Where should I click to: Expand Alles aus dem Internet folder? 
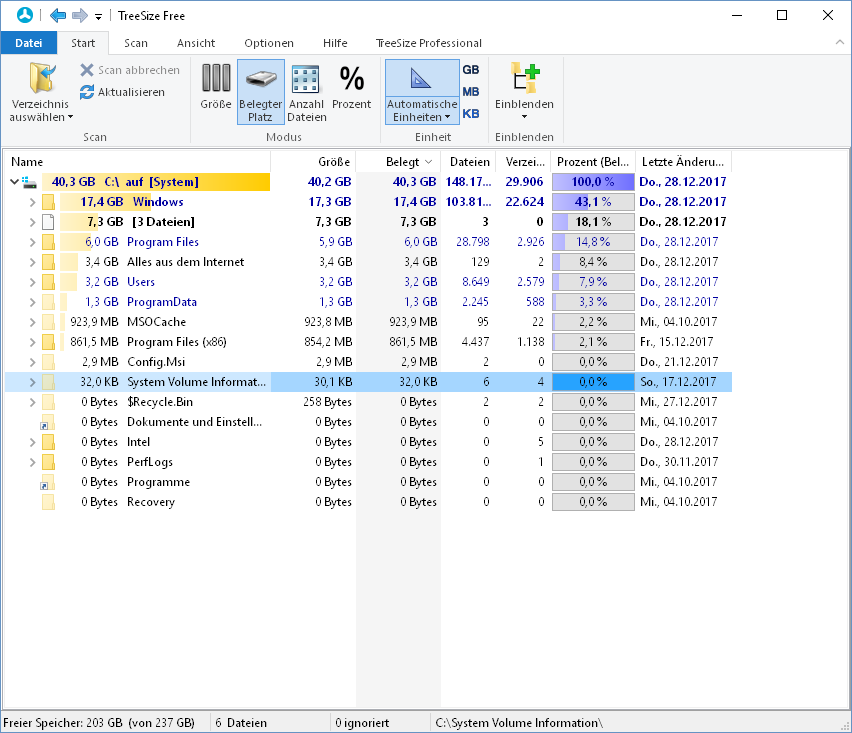[x=33, y=262]
